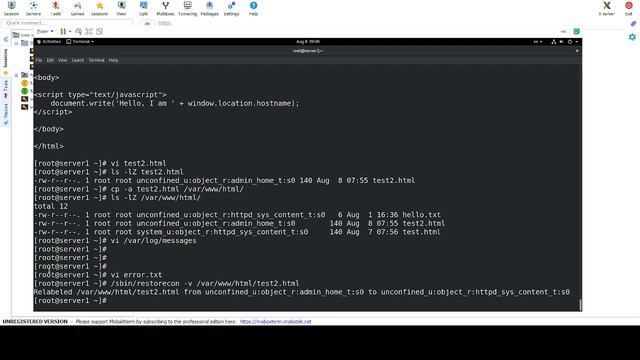
Task: Close the root@server1 terminal window
Action: [577, 51]
